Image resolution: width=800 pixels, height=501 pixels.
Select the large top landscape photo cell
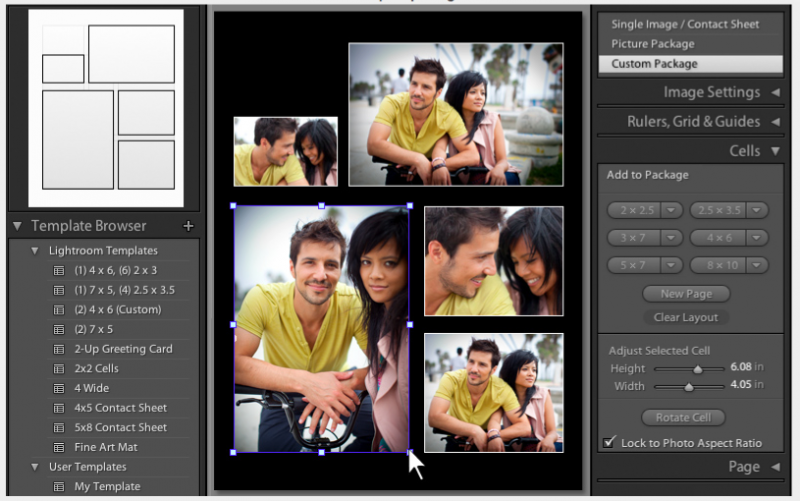pyautogui.click(x=456, y=114)
